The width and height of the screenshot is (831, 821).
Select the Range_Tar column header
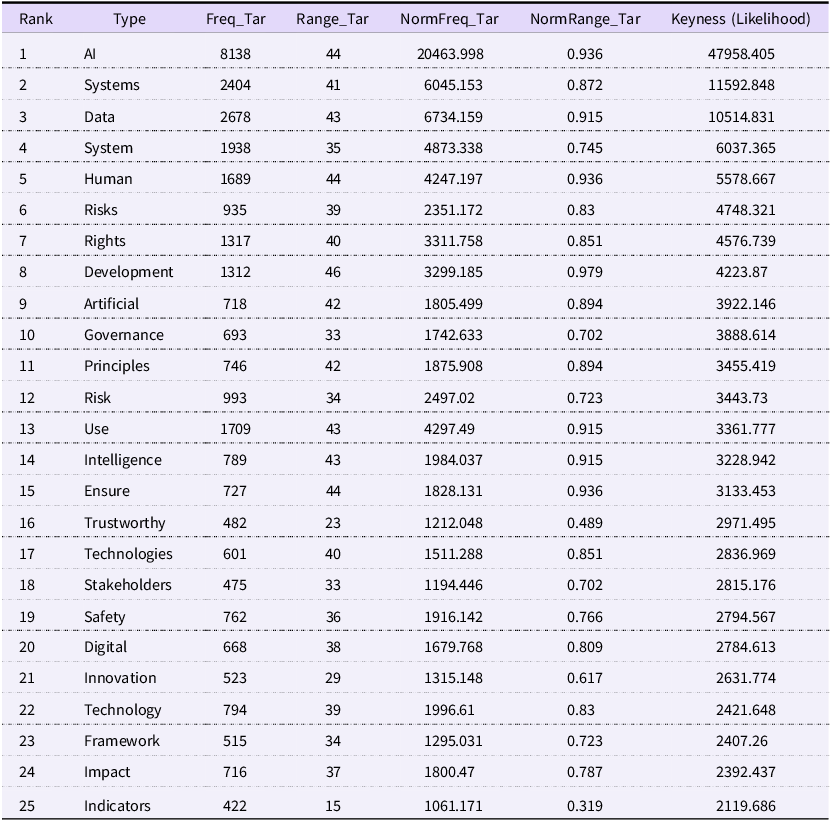pos(332,19)
